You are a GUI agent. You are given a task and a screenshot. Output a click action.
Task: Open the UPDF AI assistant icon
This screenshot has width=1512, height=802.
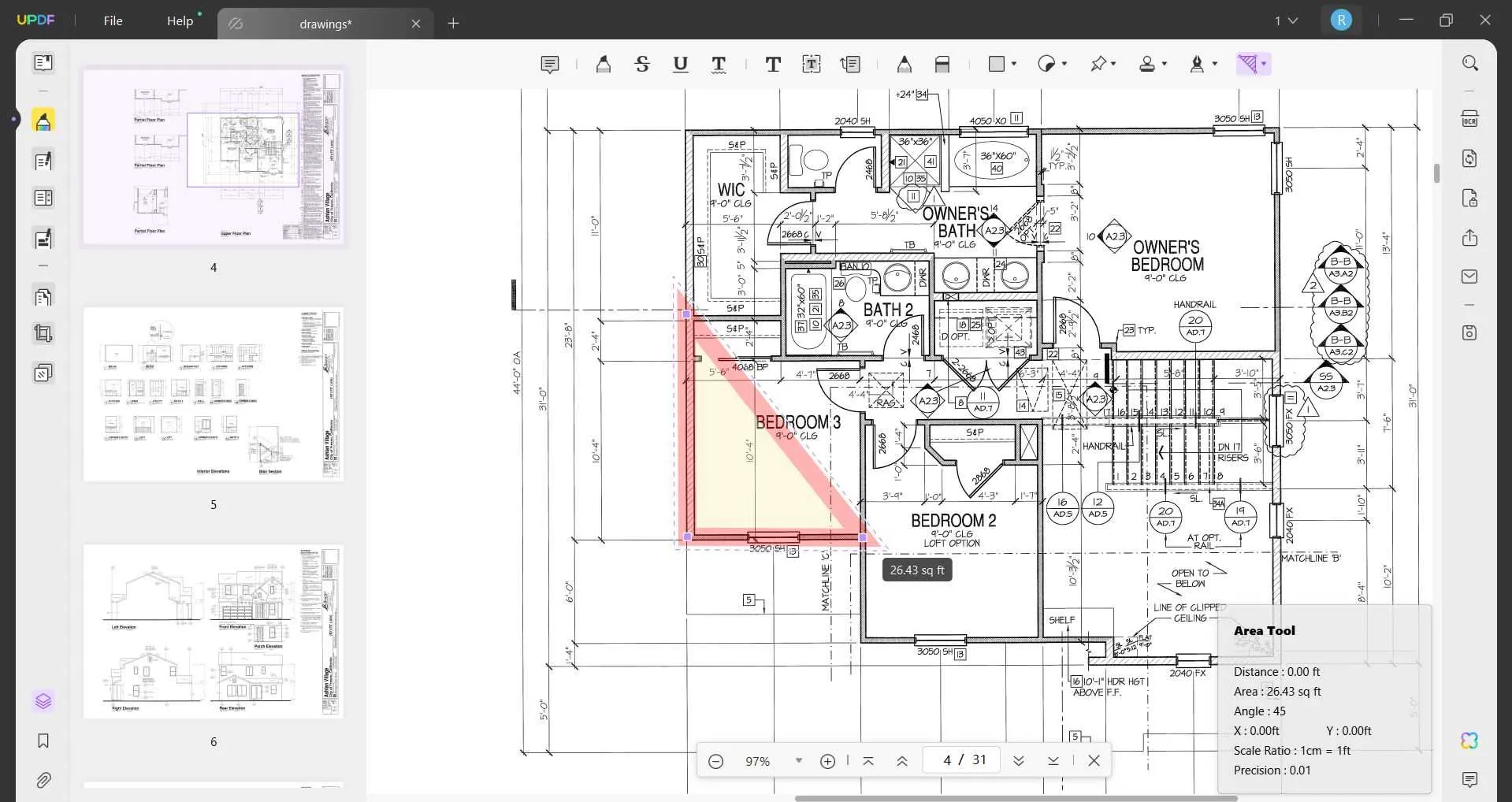[1469, 741]
